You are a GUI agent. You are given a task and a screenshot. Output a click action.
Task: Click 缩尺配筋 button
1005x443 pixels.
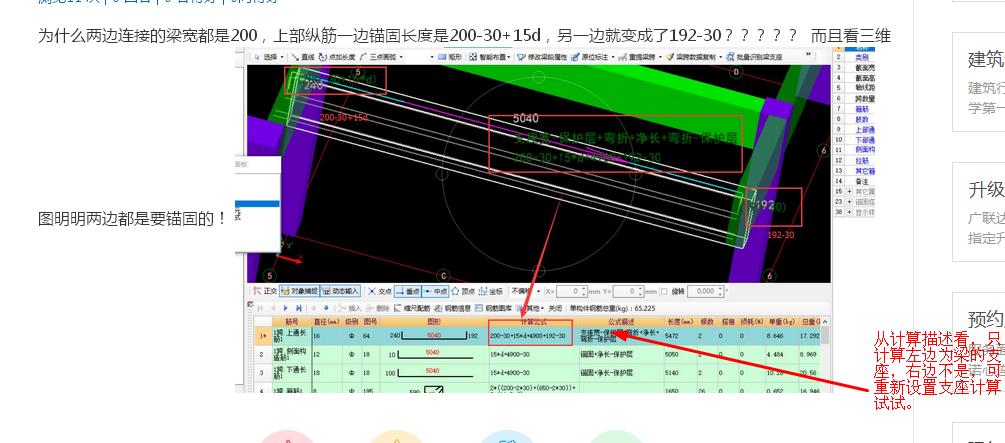(411, 308)
